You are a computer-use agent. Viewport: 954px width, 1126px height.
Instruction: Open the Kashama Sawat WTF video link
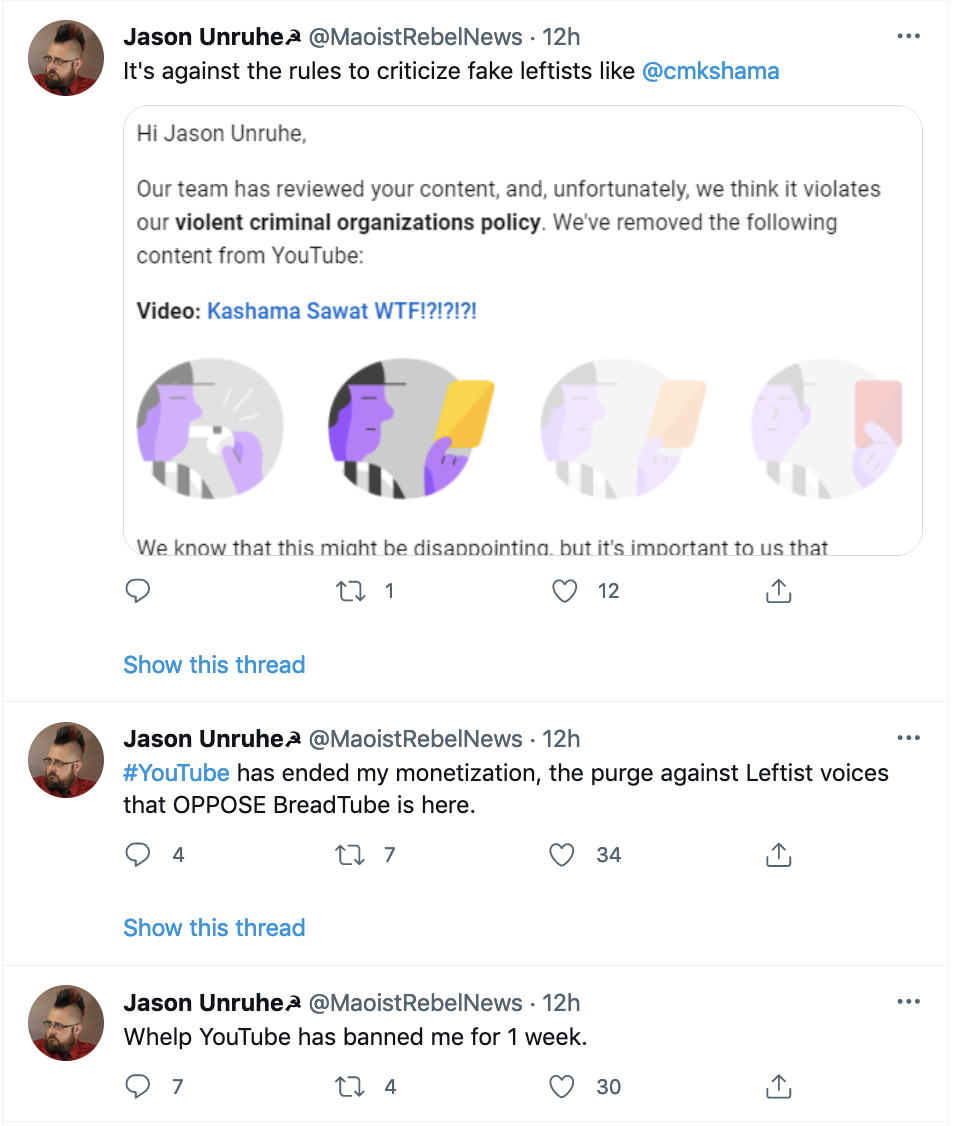342,311
